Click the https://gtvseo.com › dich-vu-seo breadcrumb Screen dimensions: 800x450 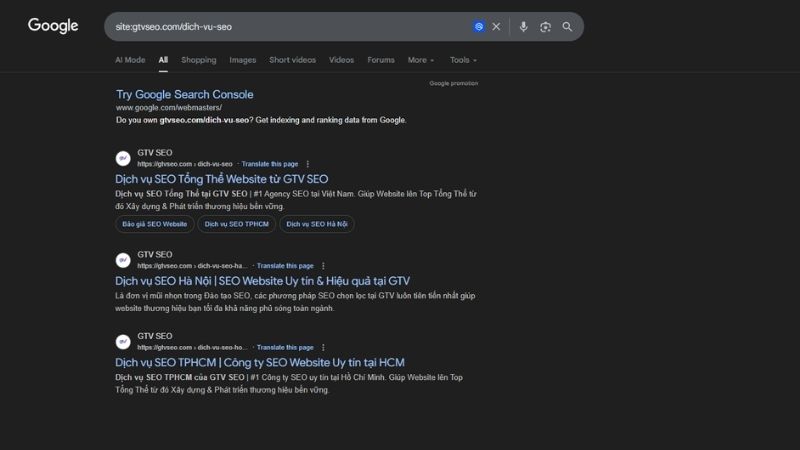coord(185,164)
